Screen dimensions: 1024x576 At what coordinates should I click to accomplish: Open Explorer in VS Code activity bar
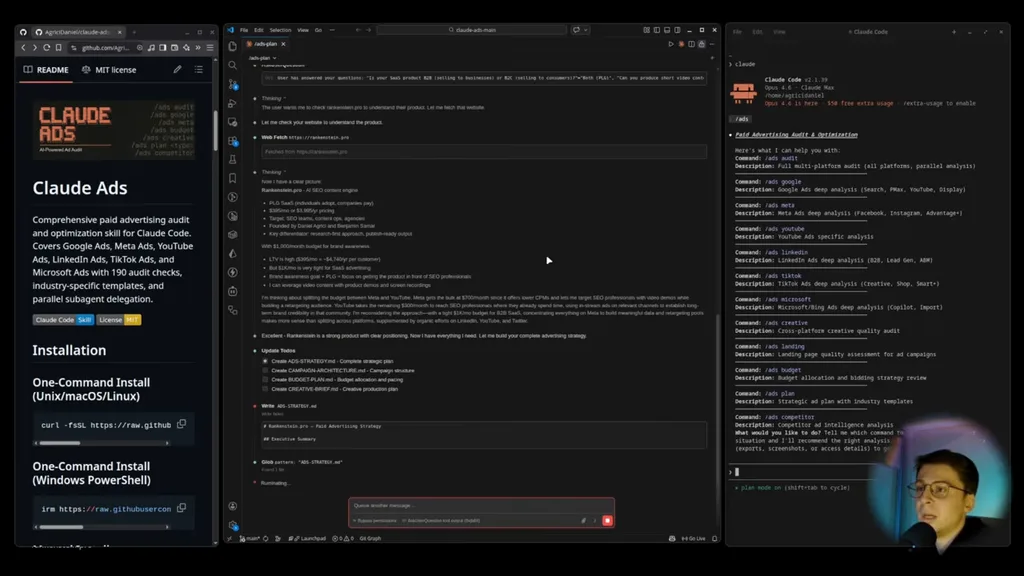[232, 46]
